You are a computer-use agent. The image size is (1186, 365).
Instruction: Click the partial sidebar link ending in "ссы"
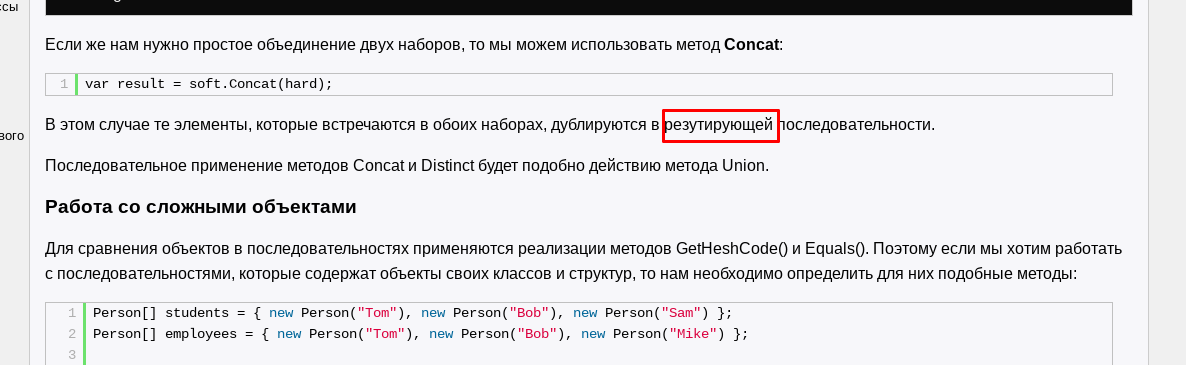(x=9, y=7)
